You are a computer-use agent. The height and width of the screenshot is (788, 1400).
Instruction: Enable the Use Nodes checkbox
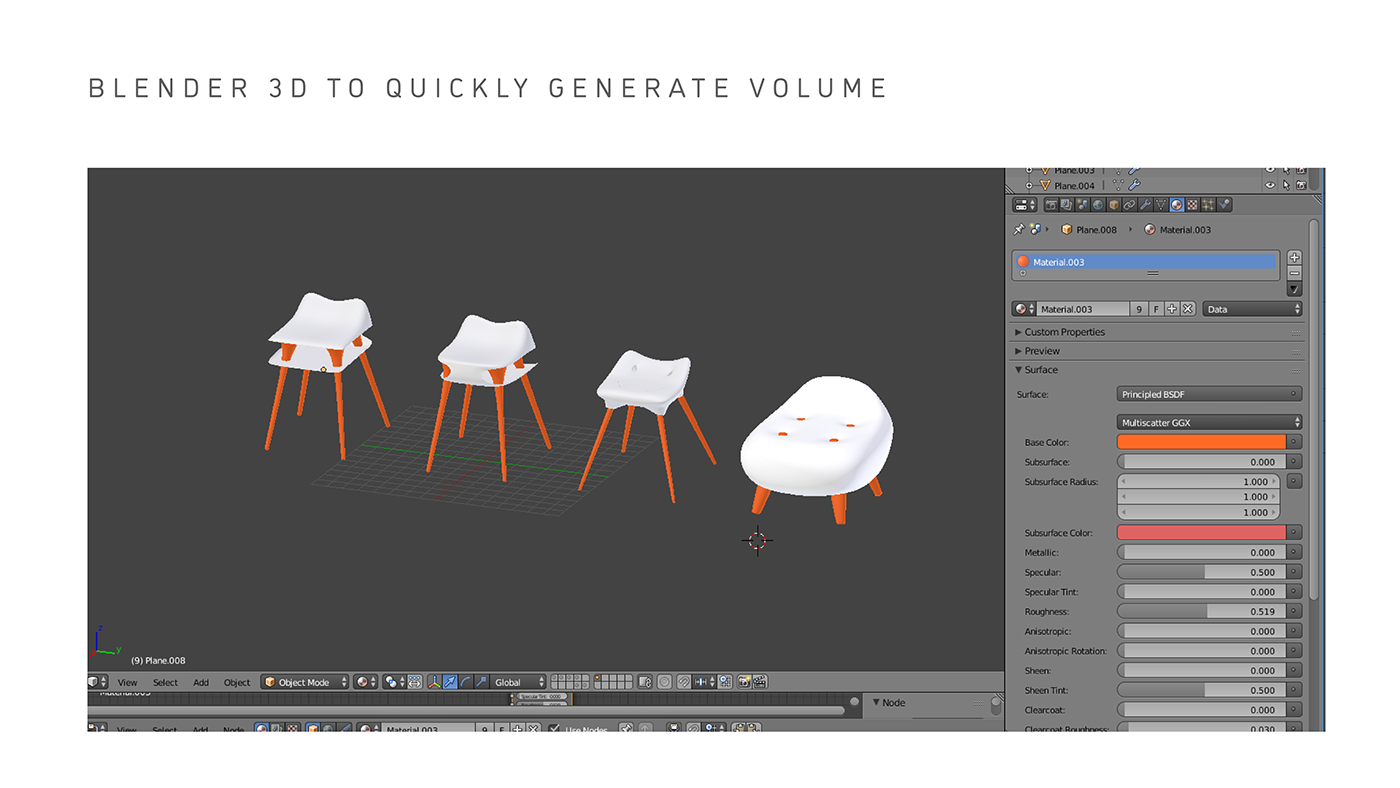pyautogui.click(x=553, y=727)
